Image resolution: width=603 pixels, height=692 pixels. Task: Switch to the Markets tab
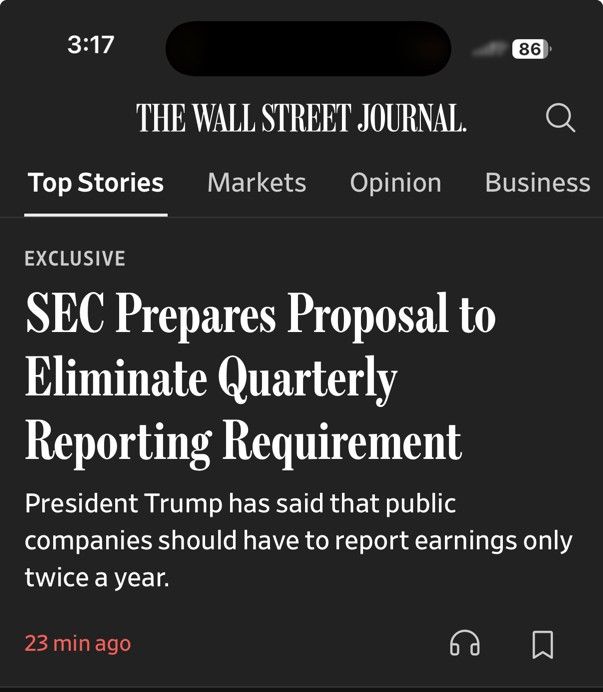(256, 182)
